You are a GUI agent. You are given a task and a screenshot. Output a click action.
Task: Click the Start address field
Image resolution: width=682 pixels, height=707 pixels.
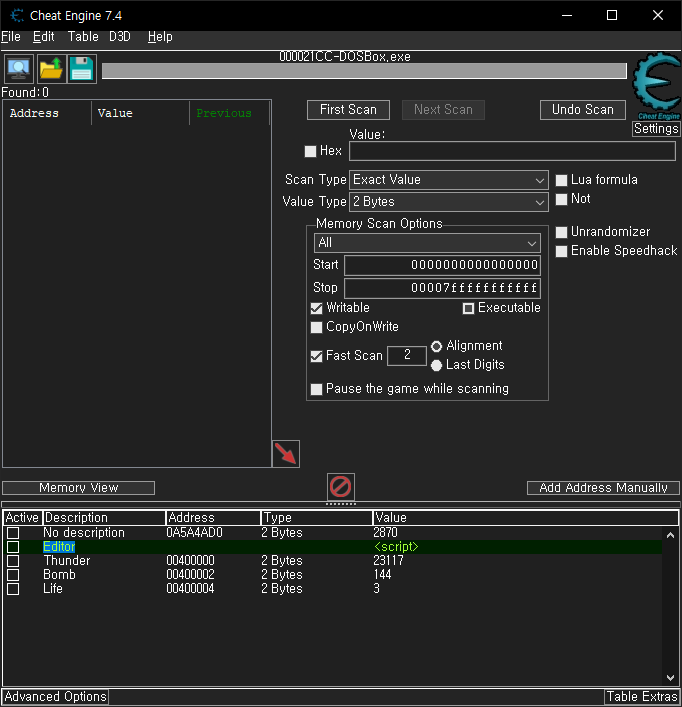coord(442,265)
